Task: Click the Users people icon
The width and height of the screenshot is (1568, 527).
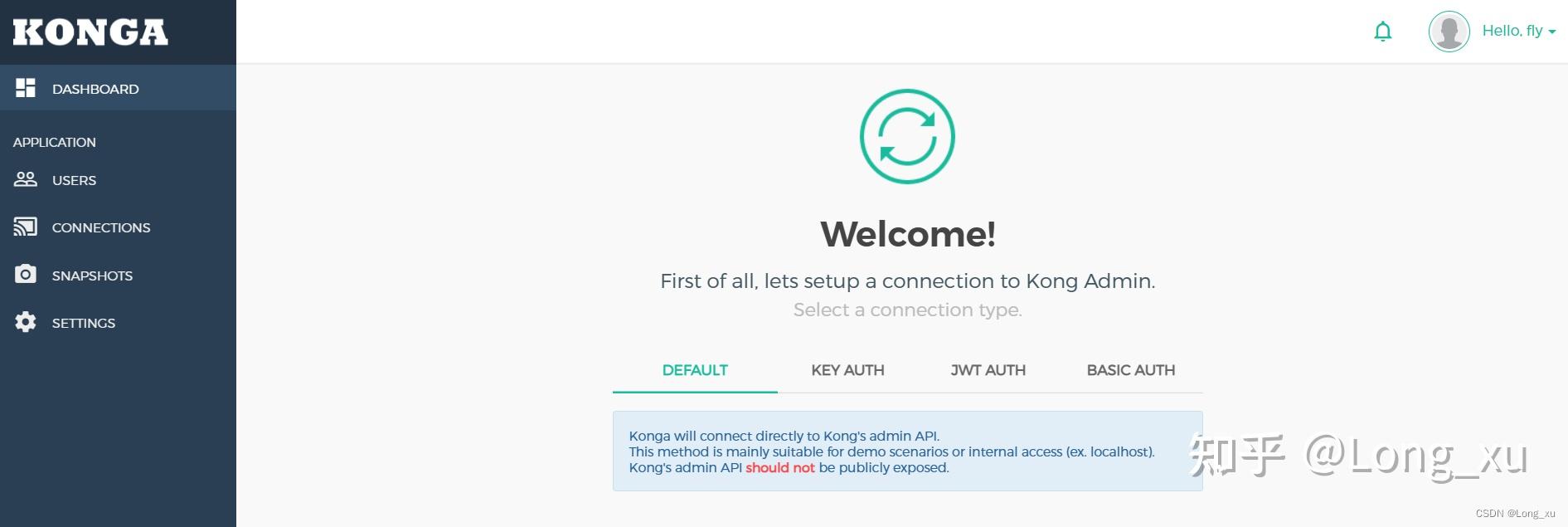Action: click(x=26, y=179)
